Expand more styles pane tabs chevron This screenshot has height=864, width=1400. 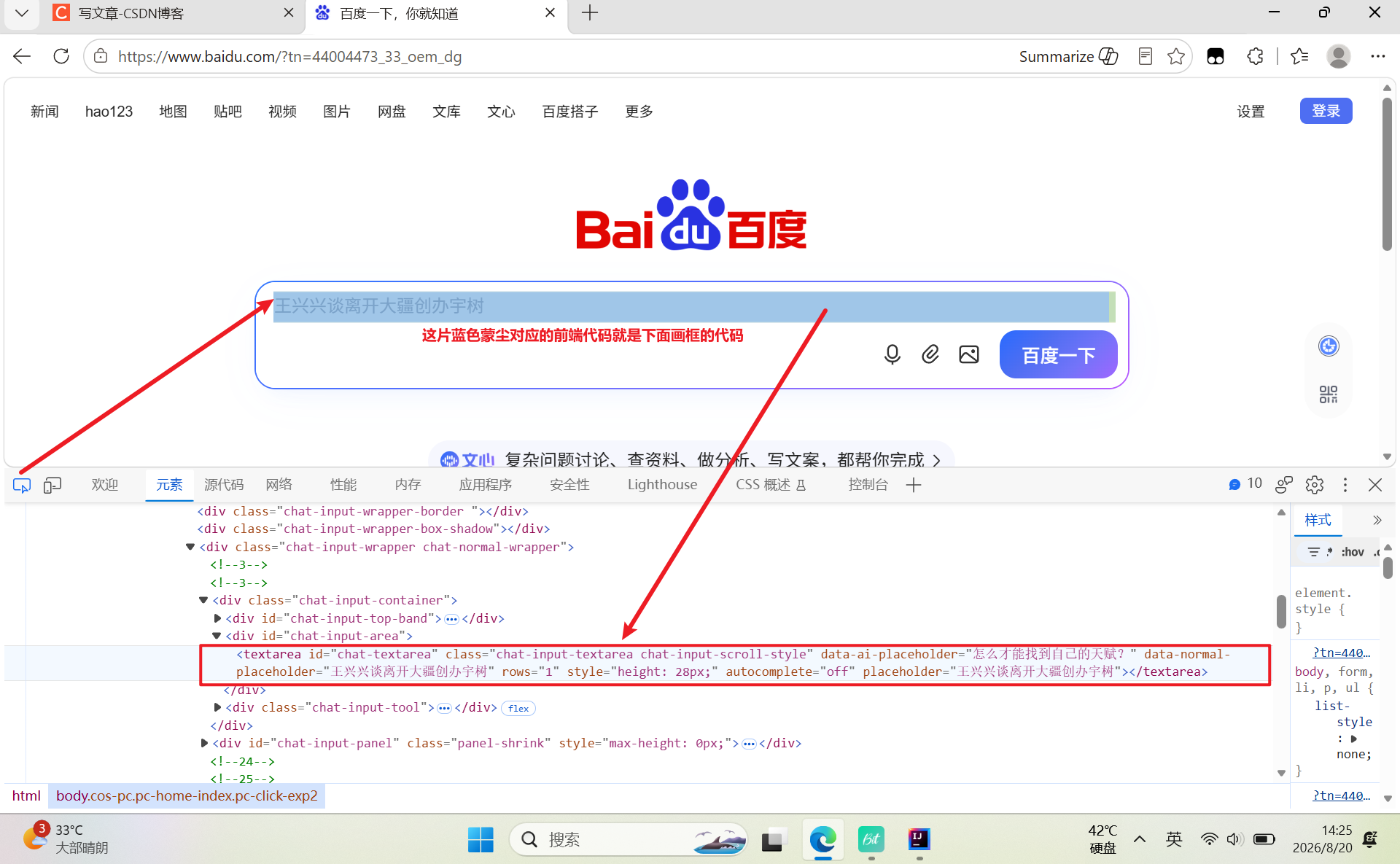point(1377,520)
